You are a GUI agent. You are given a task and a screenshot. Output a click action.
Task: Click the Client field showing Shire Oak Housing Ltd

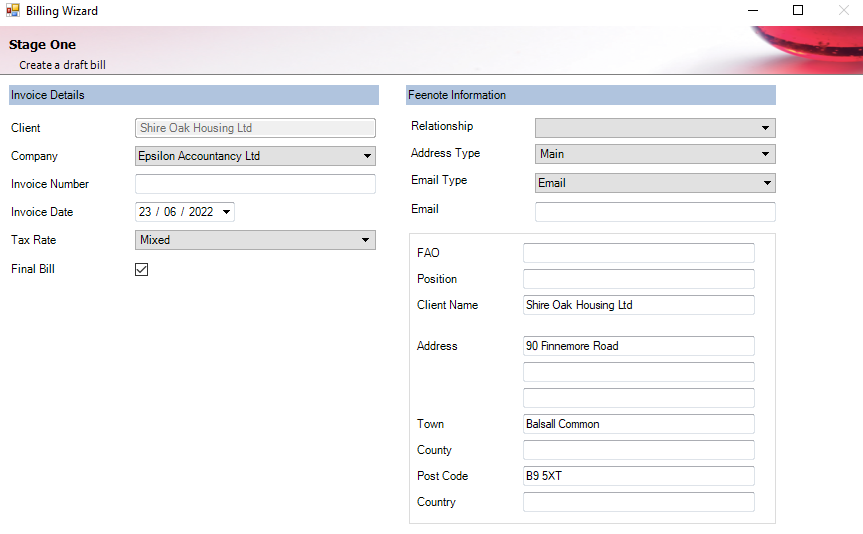pos(255,128)
